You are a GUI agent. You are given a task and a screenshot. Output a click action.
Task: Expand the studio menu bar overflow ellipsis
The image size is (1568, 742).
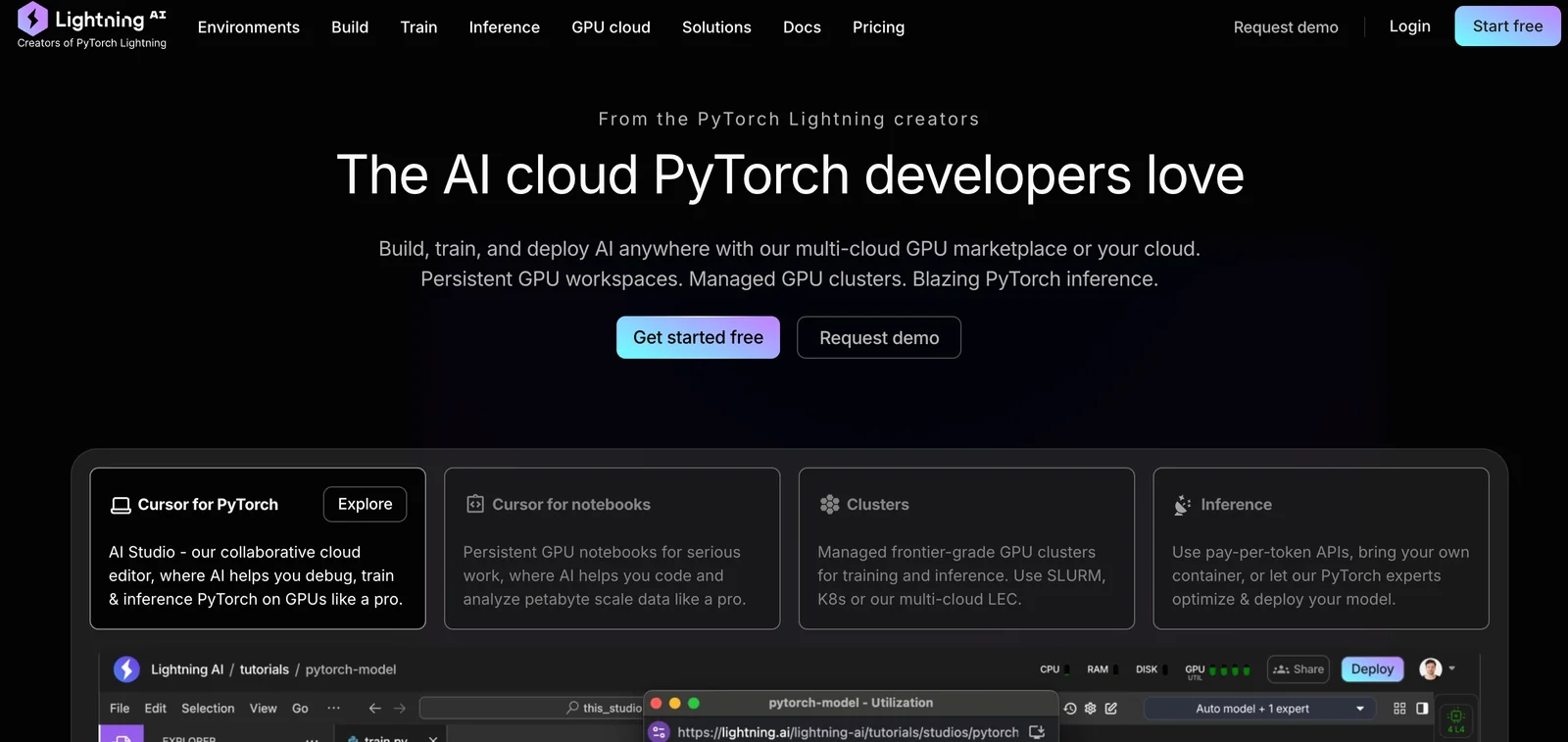point(334,708)
